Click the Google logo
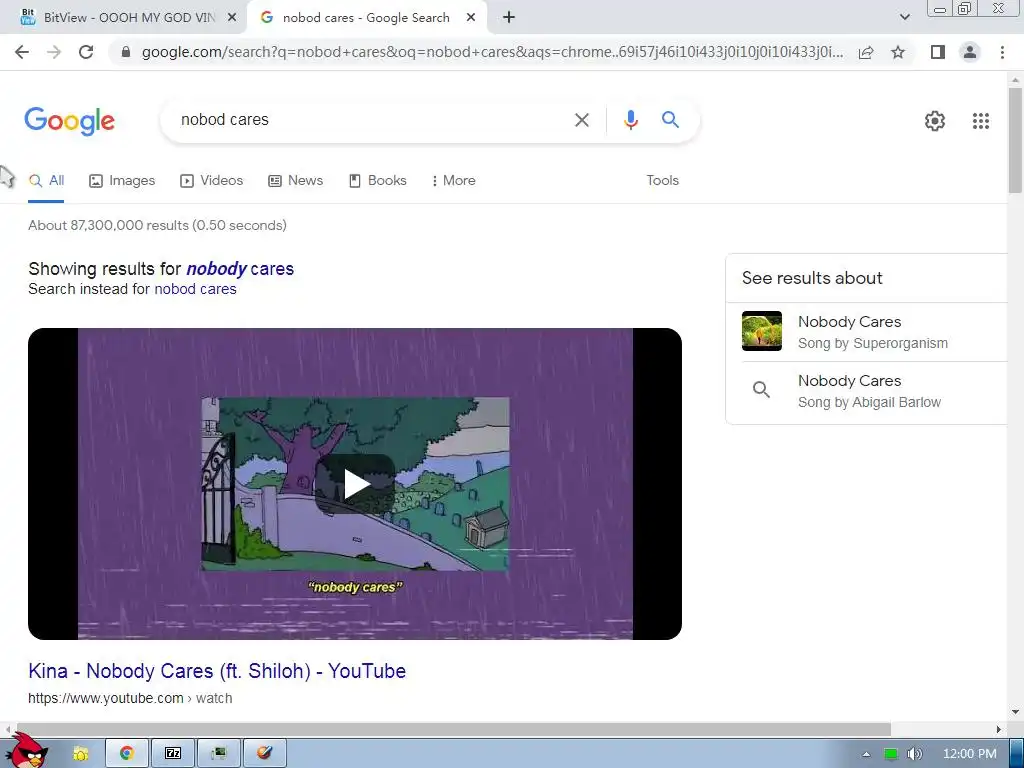Image resolution: width=1024 pixels, height=768 pixels. (x=70, y=121)
